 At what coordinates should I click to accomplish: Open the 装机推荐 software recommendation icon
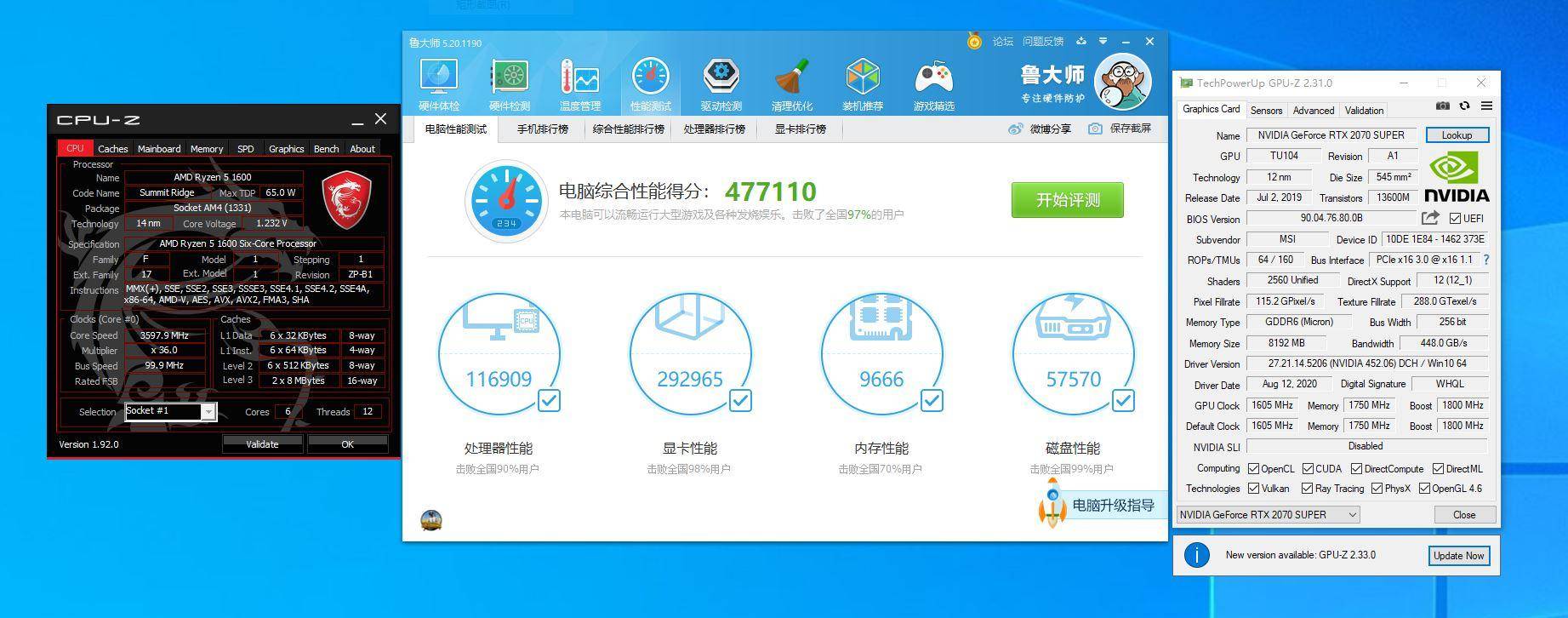tap(863, 85)
